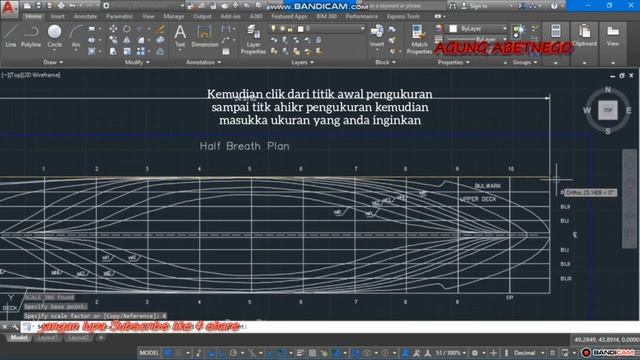The height and width of the screenshot is (360, 640).
Task: Switch to the Parametric ribbon tab
Action: [x=119, y=16]
